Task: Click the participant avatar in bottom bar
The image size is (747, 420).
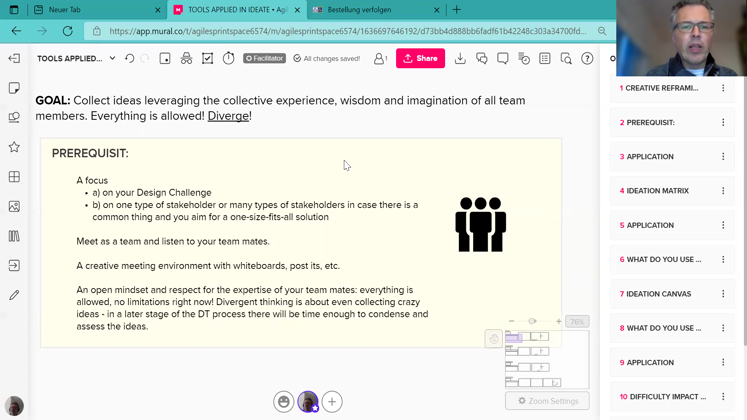Action: click(x=308, y=402)
